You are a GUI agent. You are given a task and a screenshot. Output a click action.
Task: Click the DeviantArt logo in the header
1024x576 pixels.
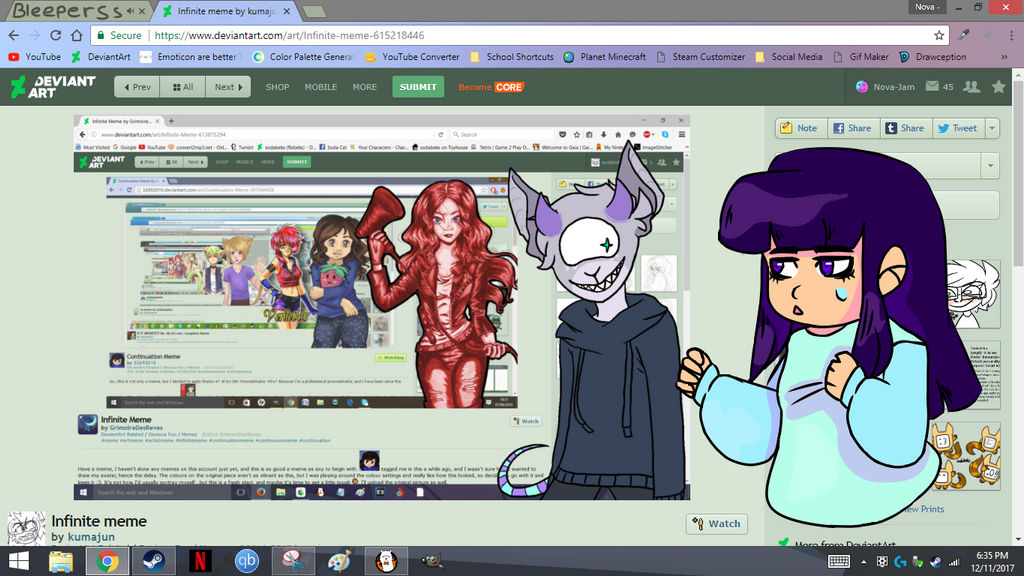pyautogui.click(x=54, y=87)
